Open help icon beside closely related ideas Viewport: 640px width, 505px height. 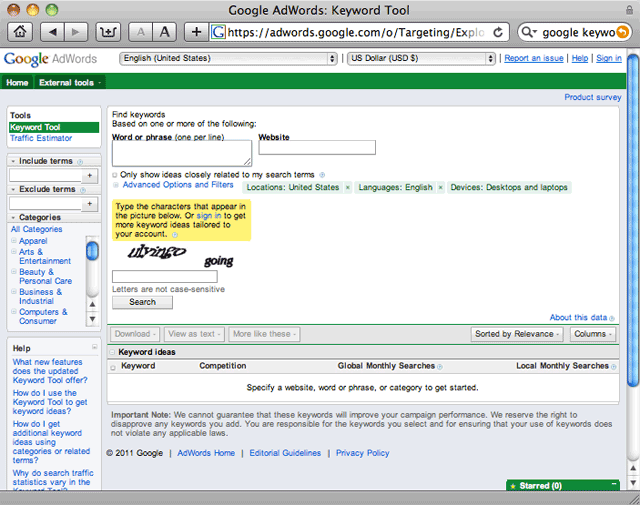pos(322,175)
